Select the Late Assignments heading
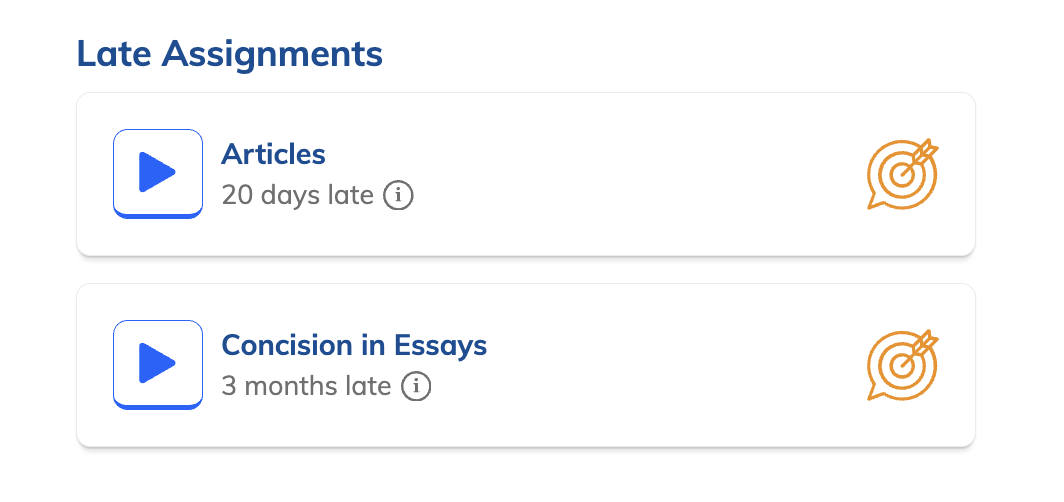 tap(229, 54)
